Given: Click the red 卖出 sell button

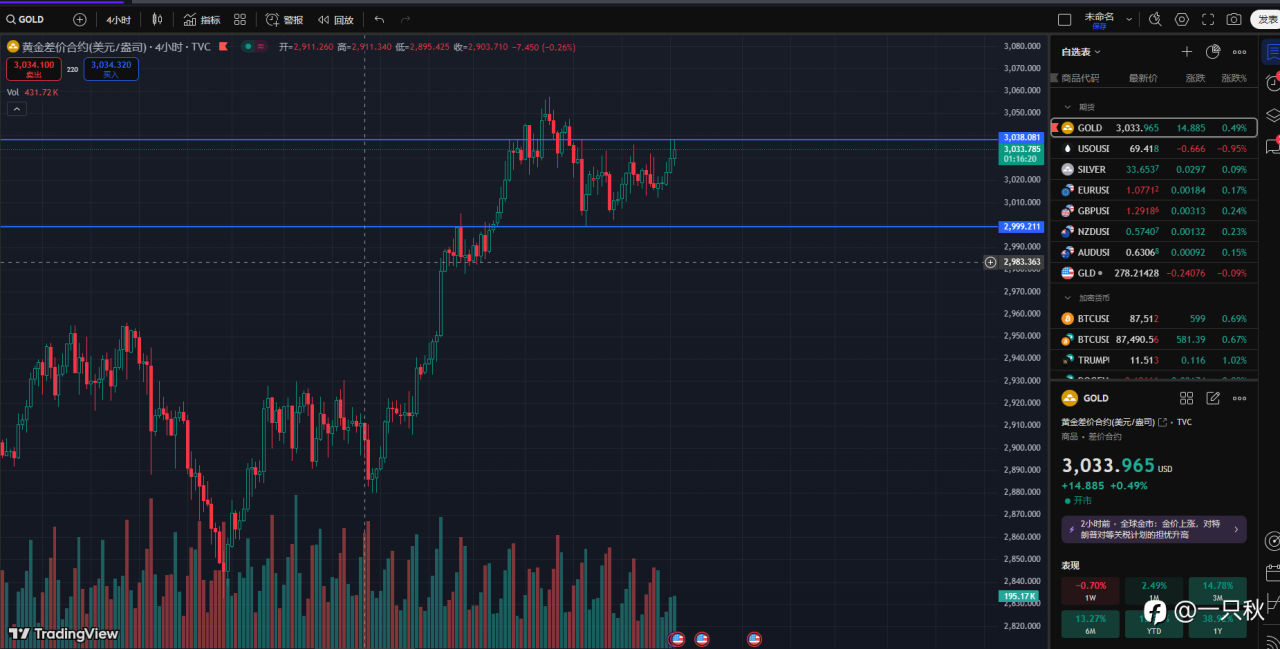Looking at the screenshot, I should coord(34,68).
